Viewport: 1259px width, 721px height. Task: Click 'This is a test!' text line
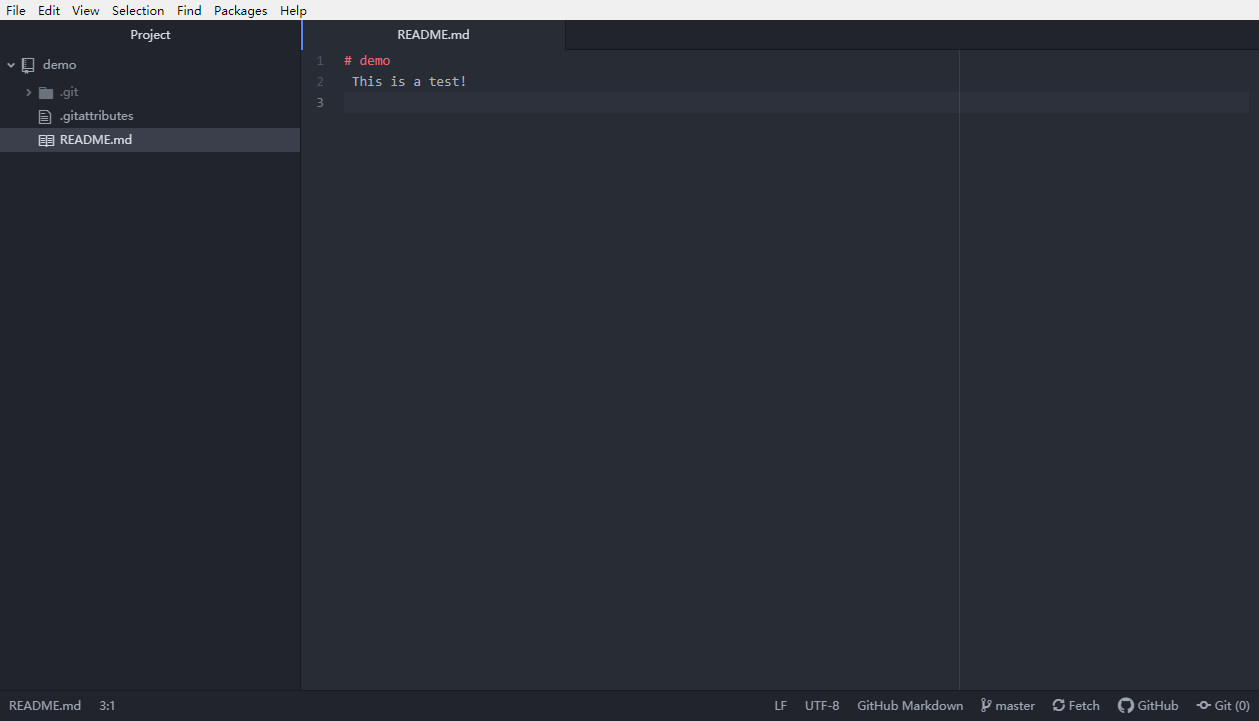pos(409,82)
